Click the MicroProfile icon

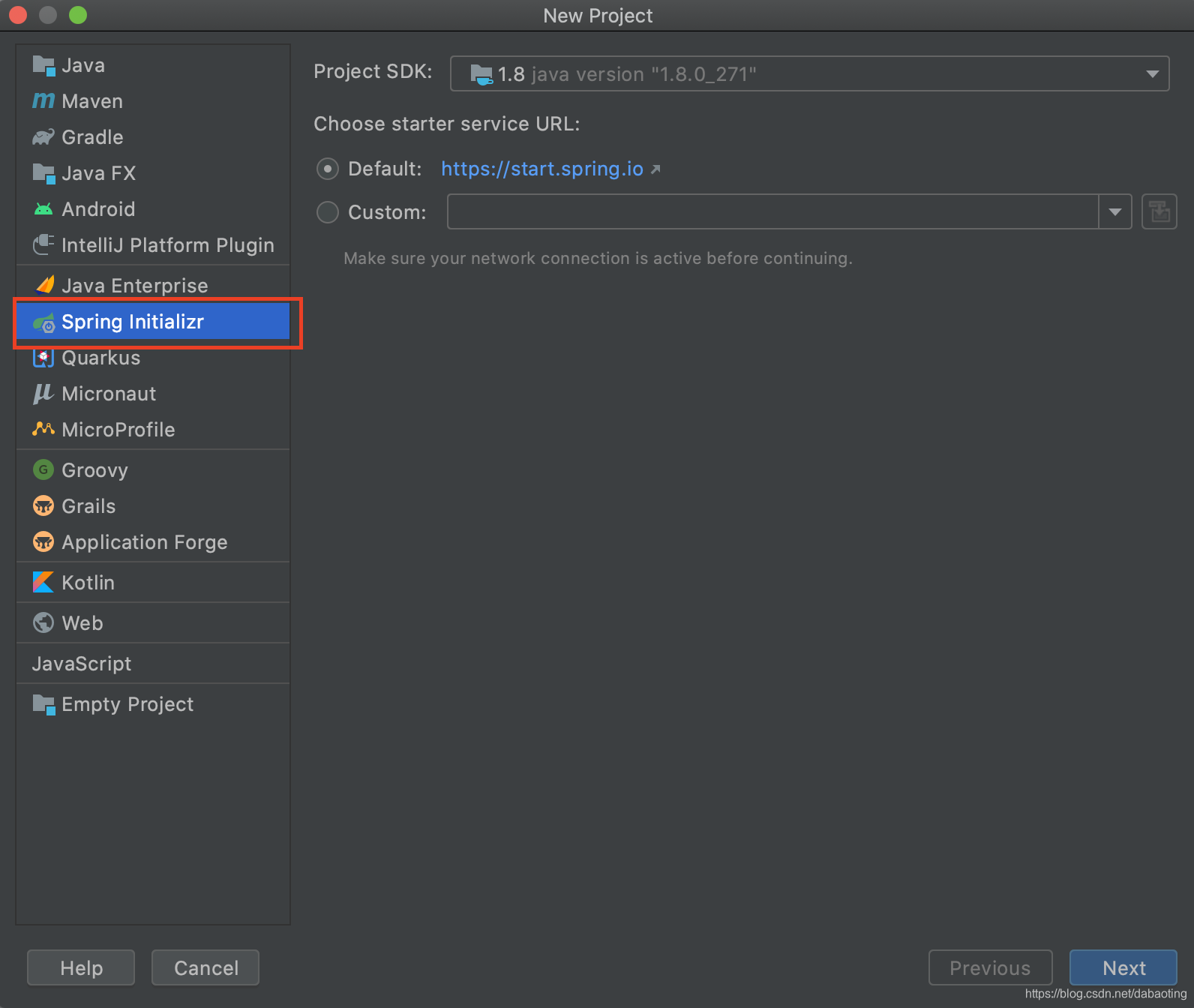point(43,429)
